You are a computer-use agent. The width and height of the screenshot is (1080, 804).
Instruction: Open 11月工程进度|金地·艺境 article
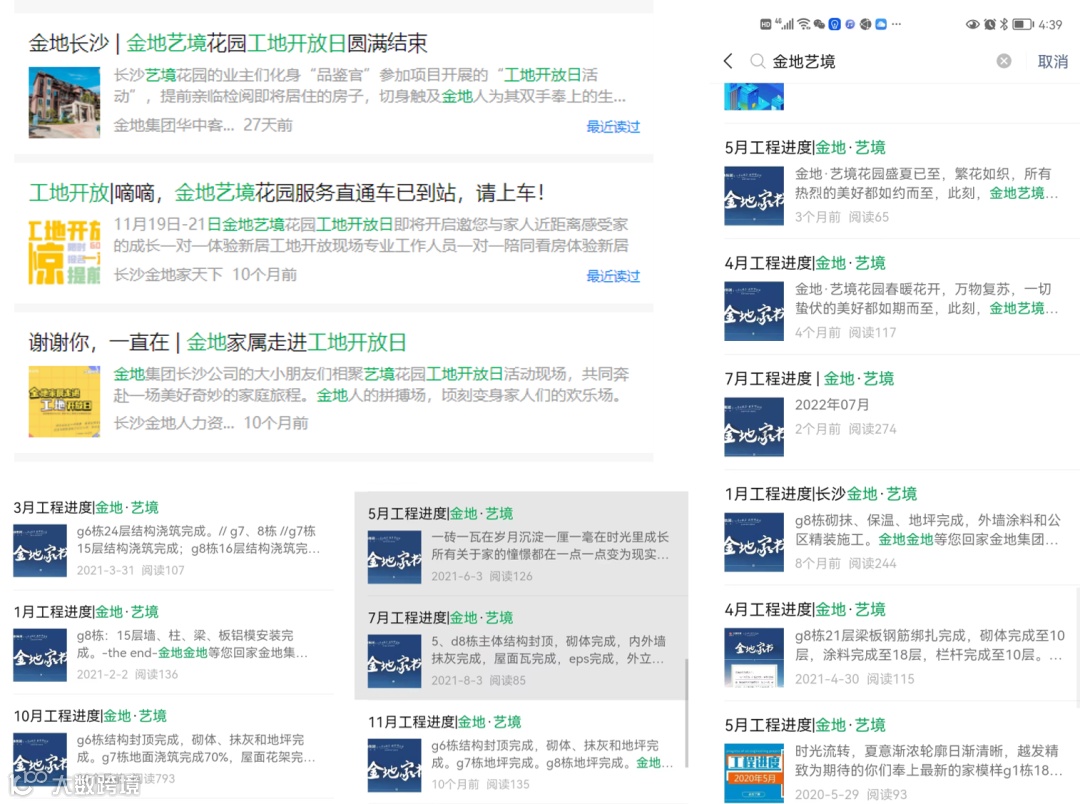tap(445, 721)
